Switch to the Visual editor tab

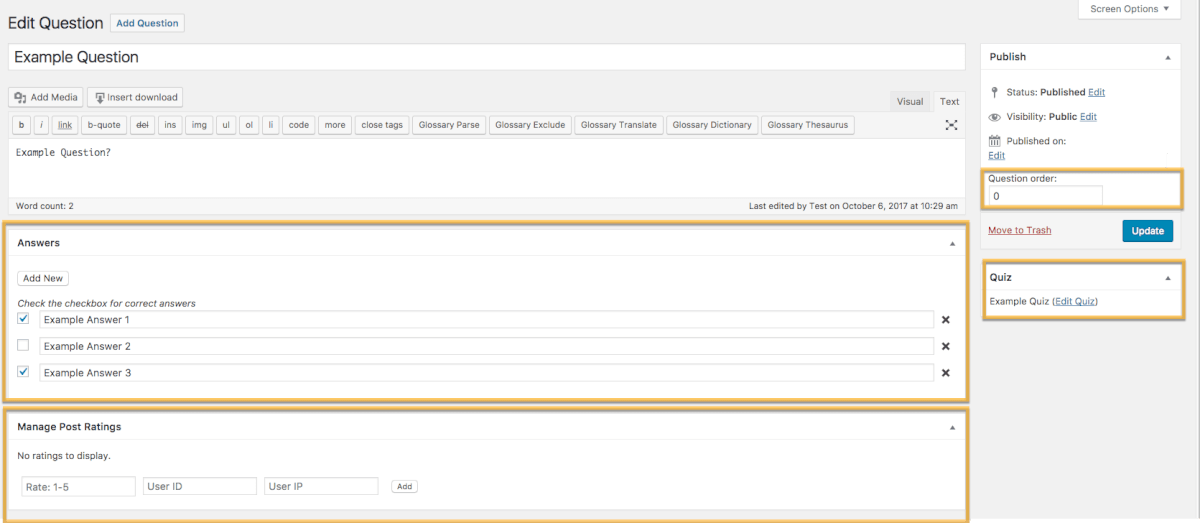[x=910, y=101]
